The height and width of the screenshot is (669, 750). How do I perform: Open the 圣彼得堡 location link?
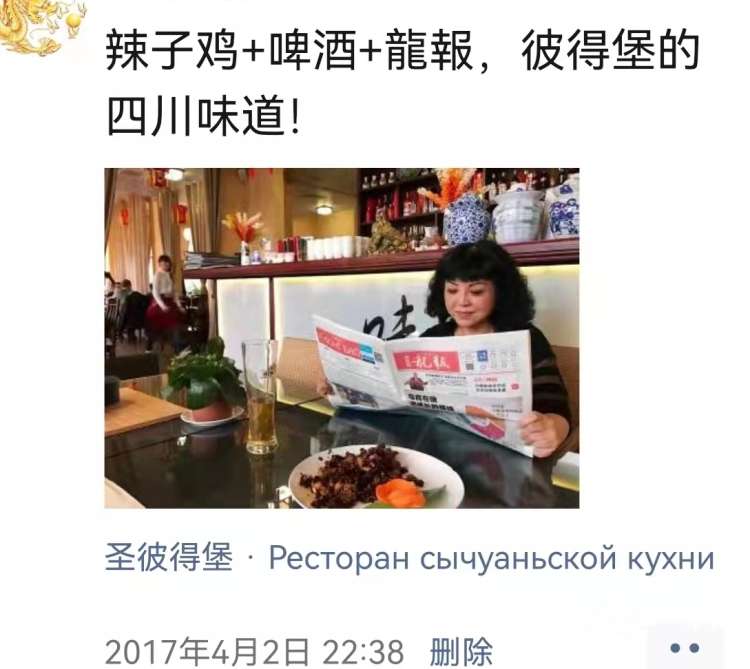tap(169, 557)
